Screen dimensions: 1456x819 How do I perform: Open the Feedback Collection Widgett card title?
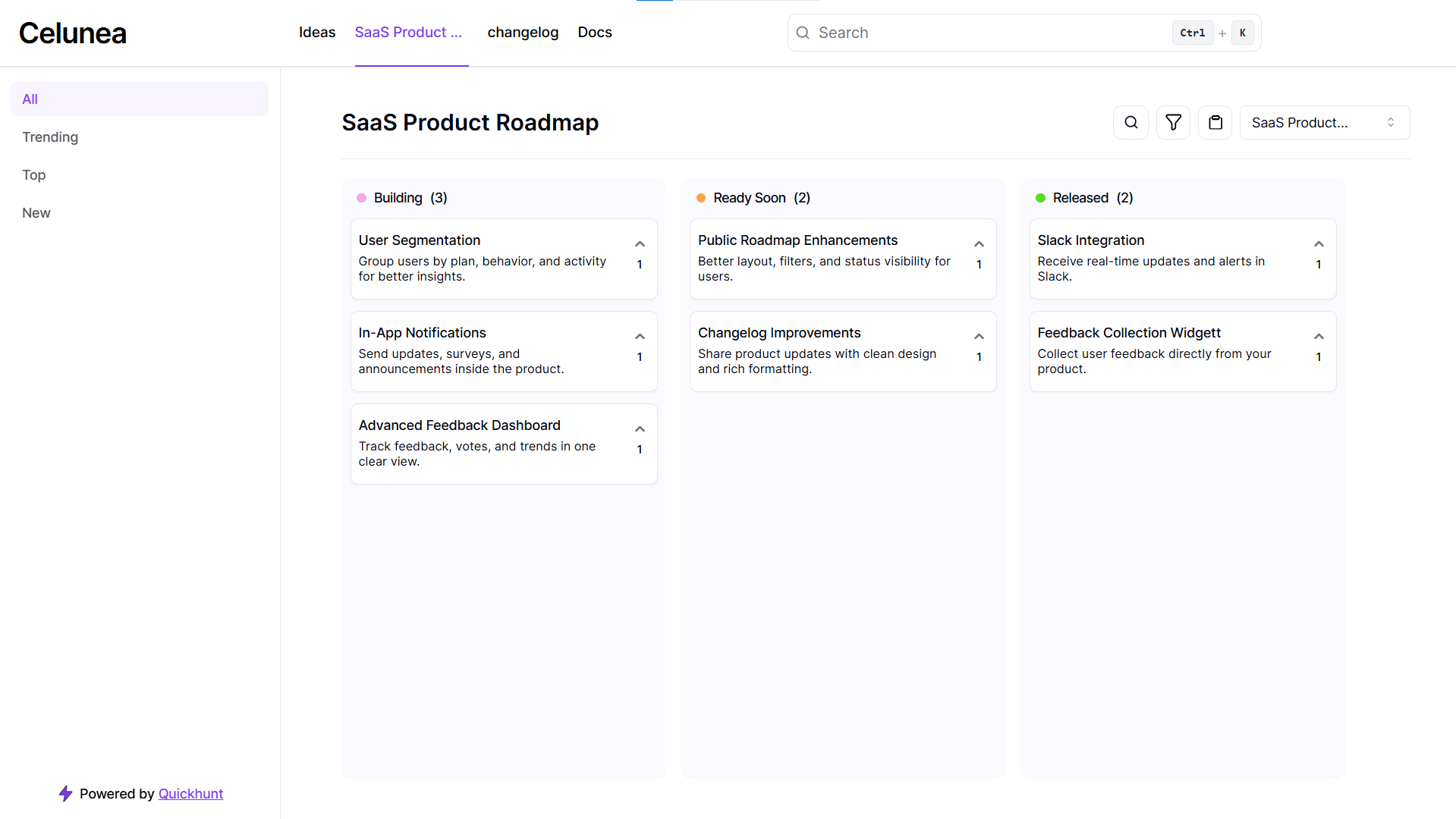point(1129,332)
